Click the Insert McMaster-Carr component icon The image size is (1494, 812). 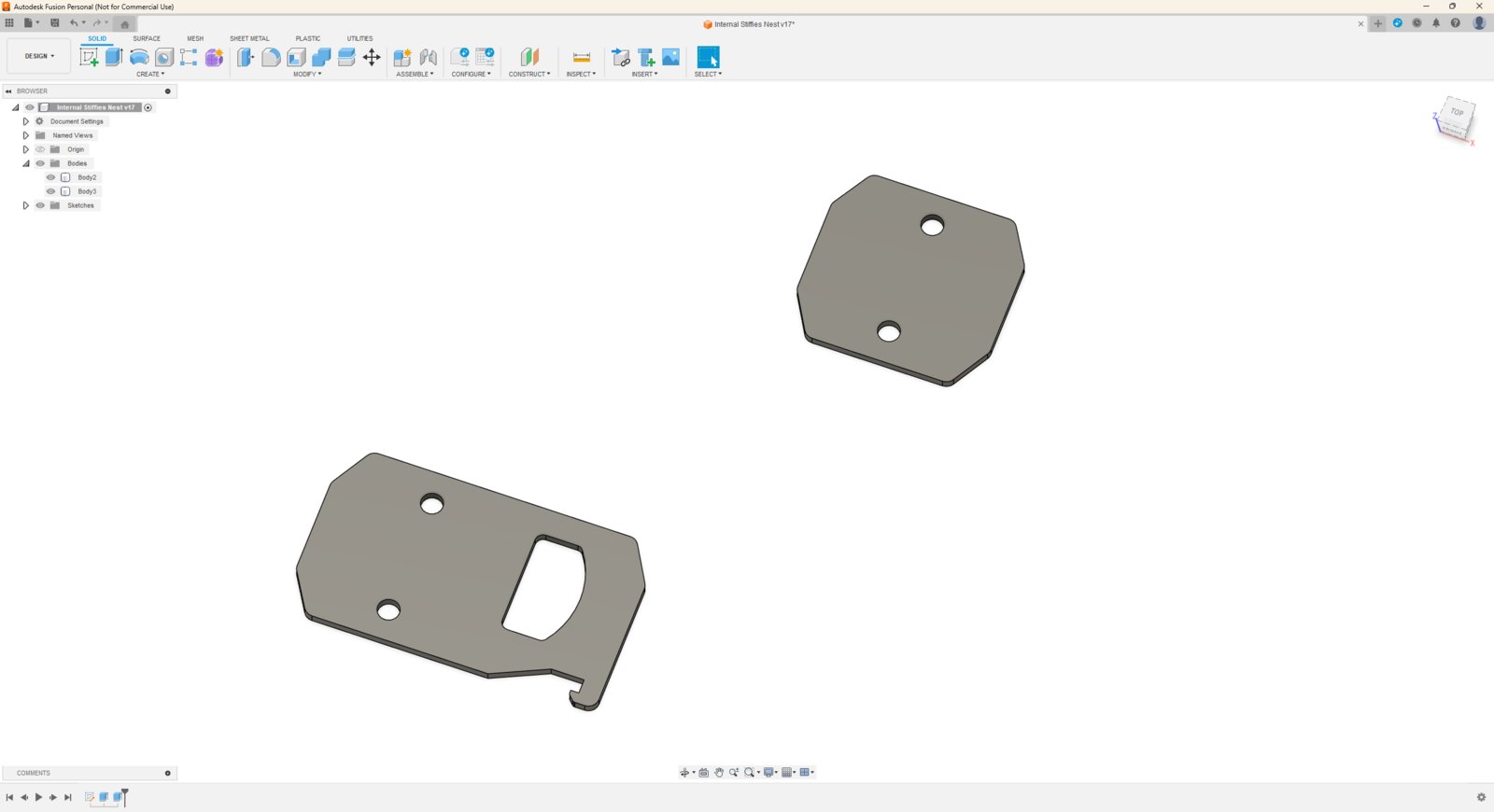[646, 57]
